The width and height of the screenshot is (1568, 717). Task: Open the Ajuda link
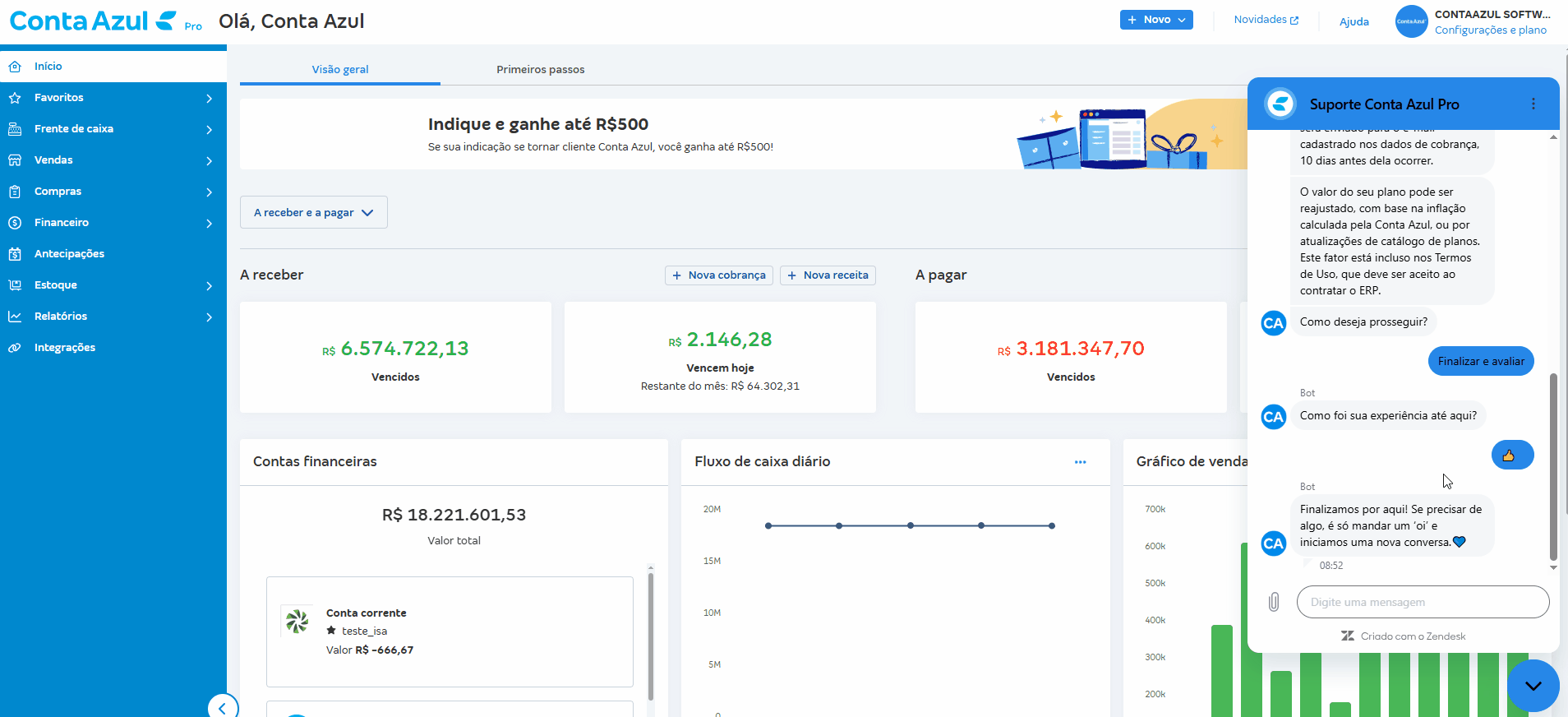[x=1354, y=22]
